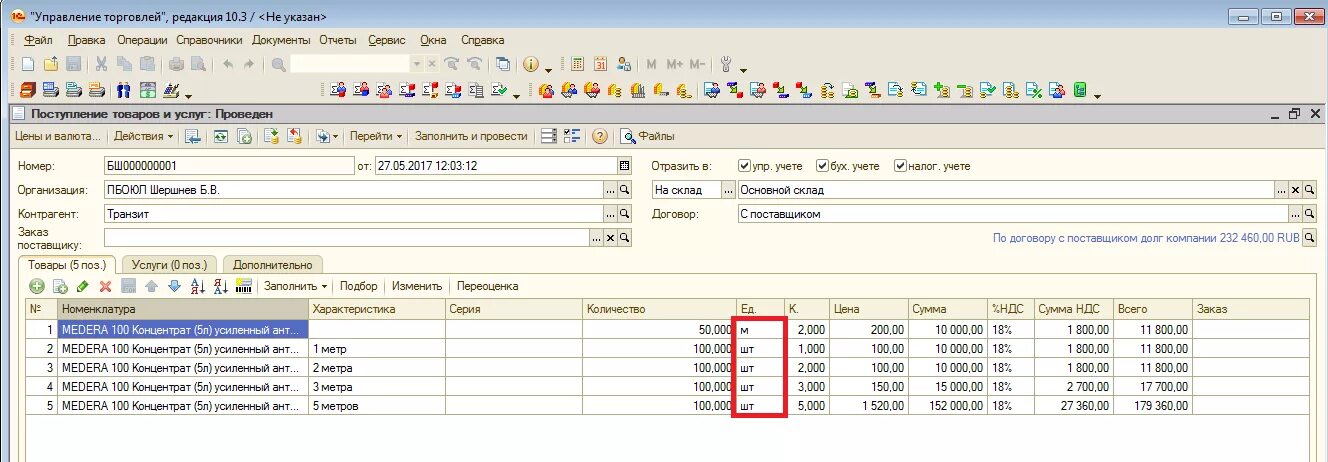Select the Товары (5 поз.) tab
This screenshot has width=1328, height=462.
tap(67, 264)
